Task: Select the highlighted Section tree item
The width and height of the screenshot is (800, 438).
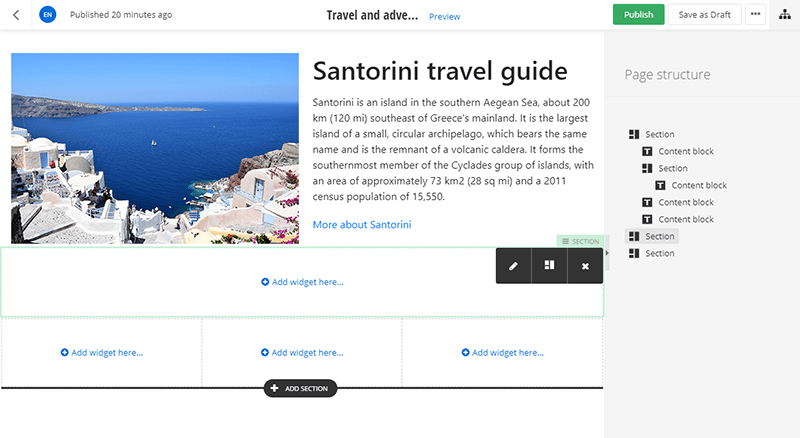Action: [659, 236]
